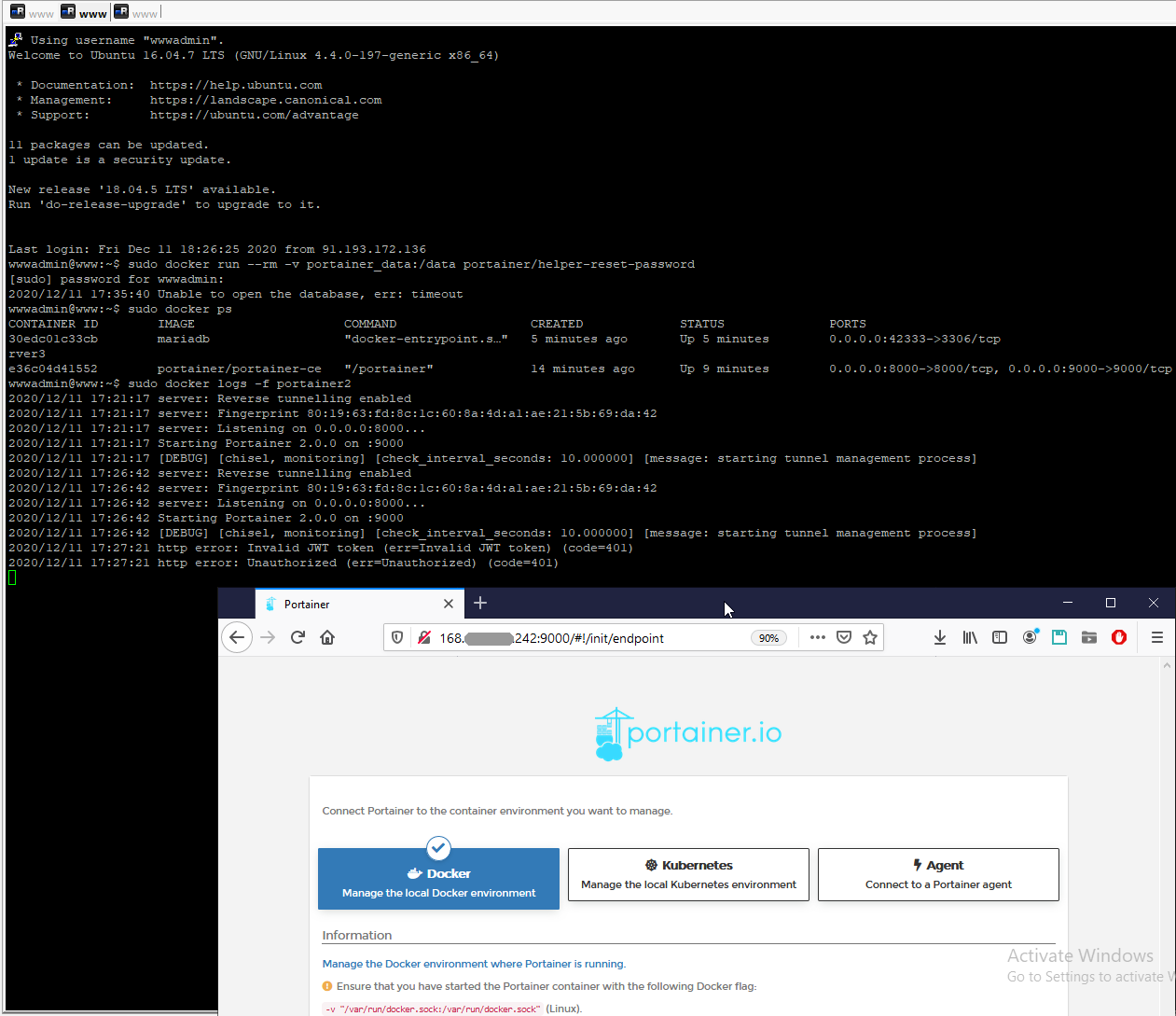Click the teal floppy-disk extension icon
Viewport: 1176px width, 1016px height.
[x=1059, y=637]
